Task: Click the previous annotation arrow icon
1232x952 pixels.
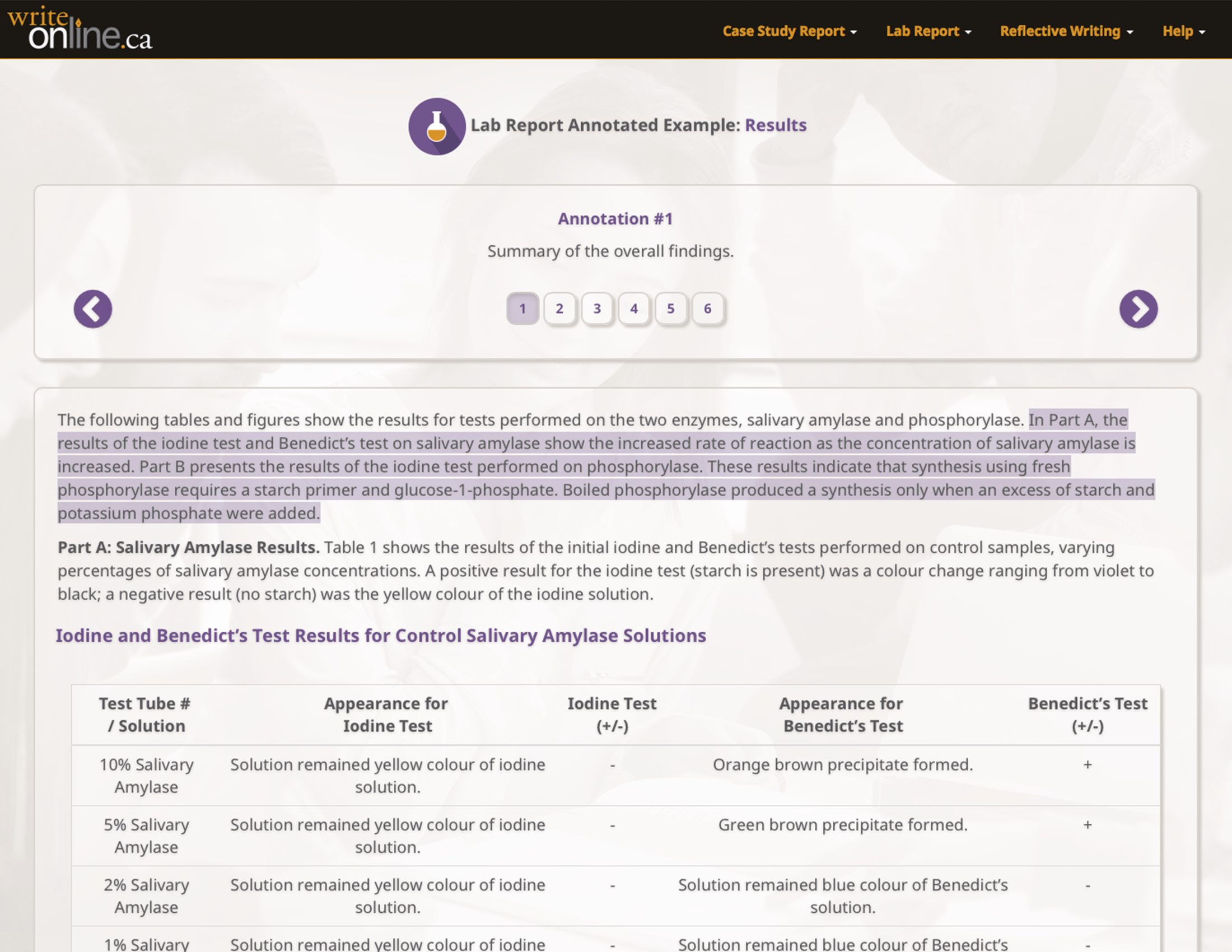Action: (93, 309)
